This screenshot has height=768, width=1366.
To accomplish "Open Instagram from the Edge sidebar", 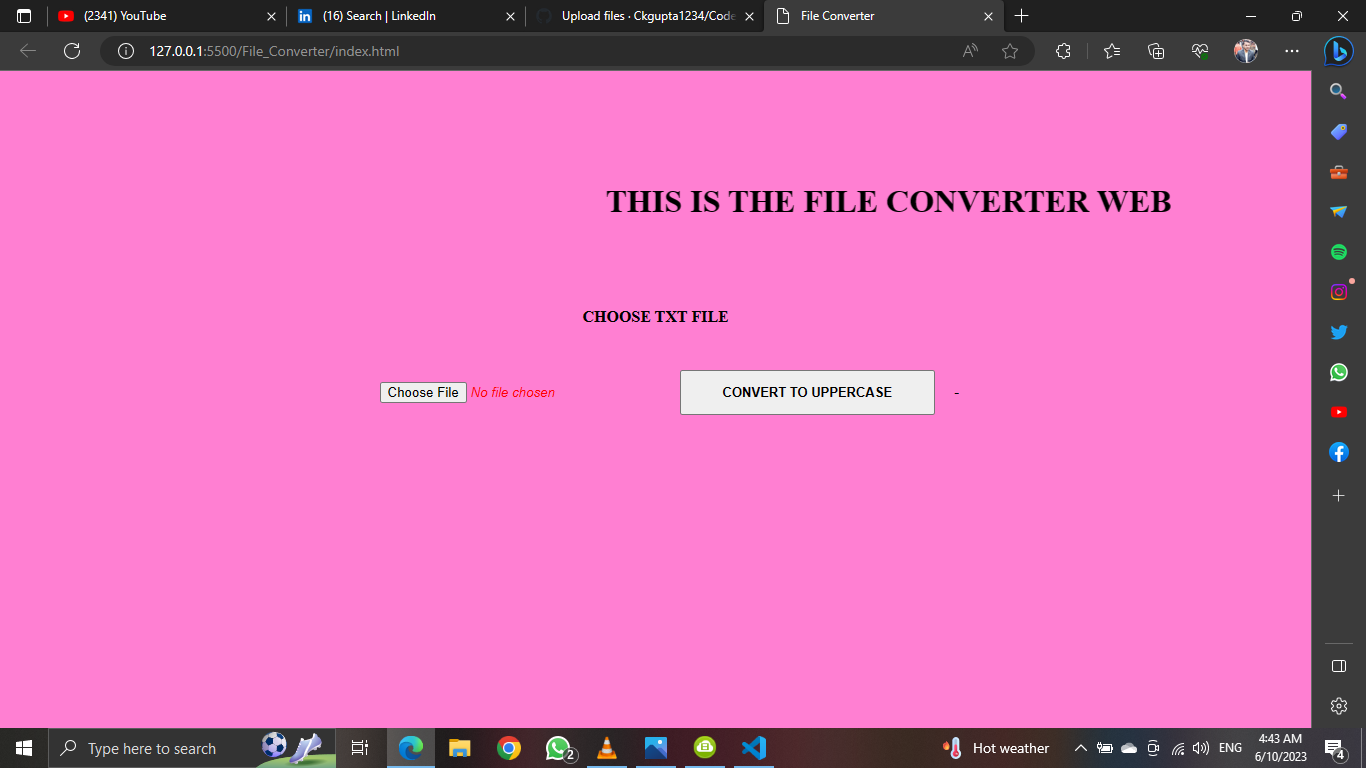I will (1339, 291).
